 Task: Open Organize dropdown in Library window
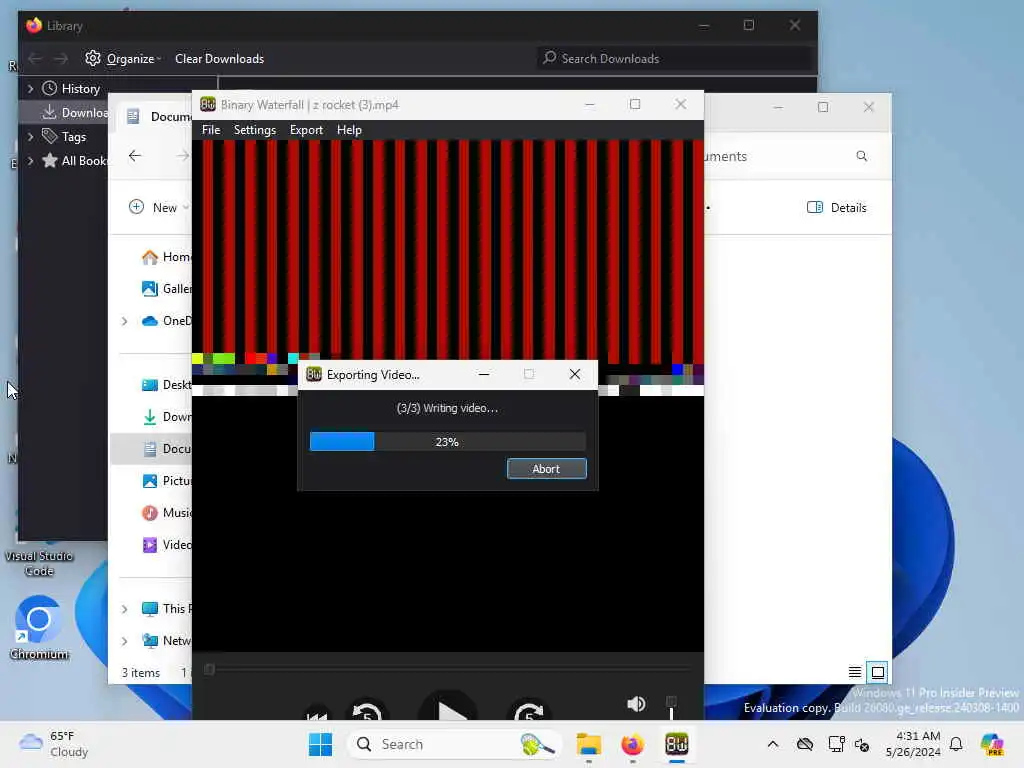(123, 59)
